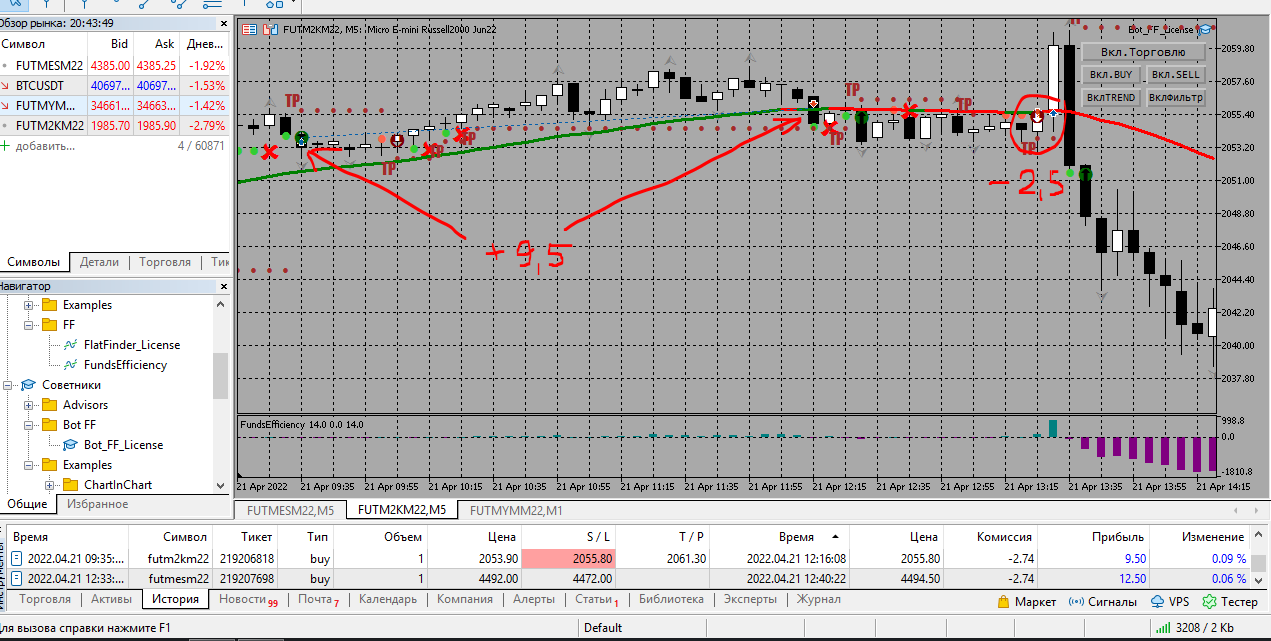1271x641 pixels.
Task: Open the Торговля tab in Market Watch
Action: click(165, 262)
